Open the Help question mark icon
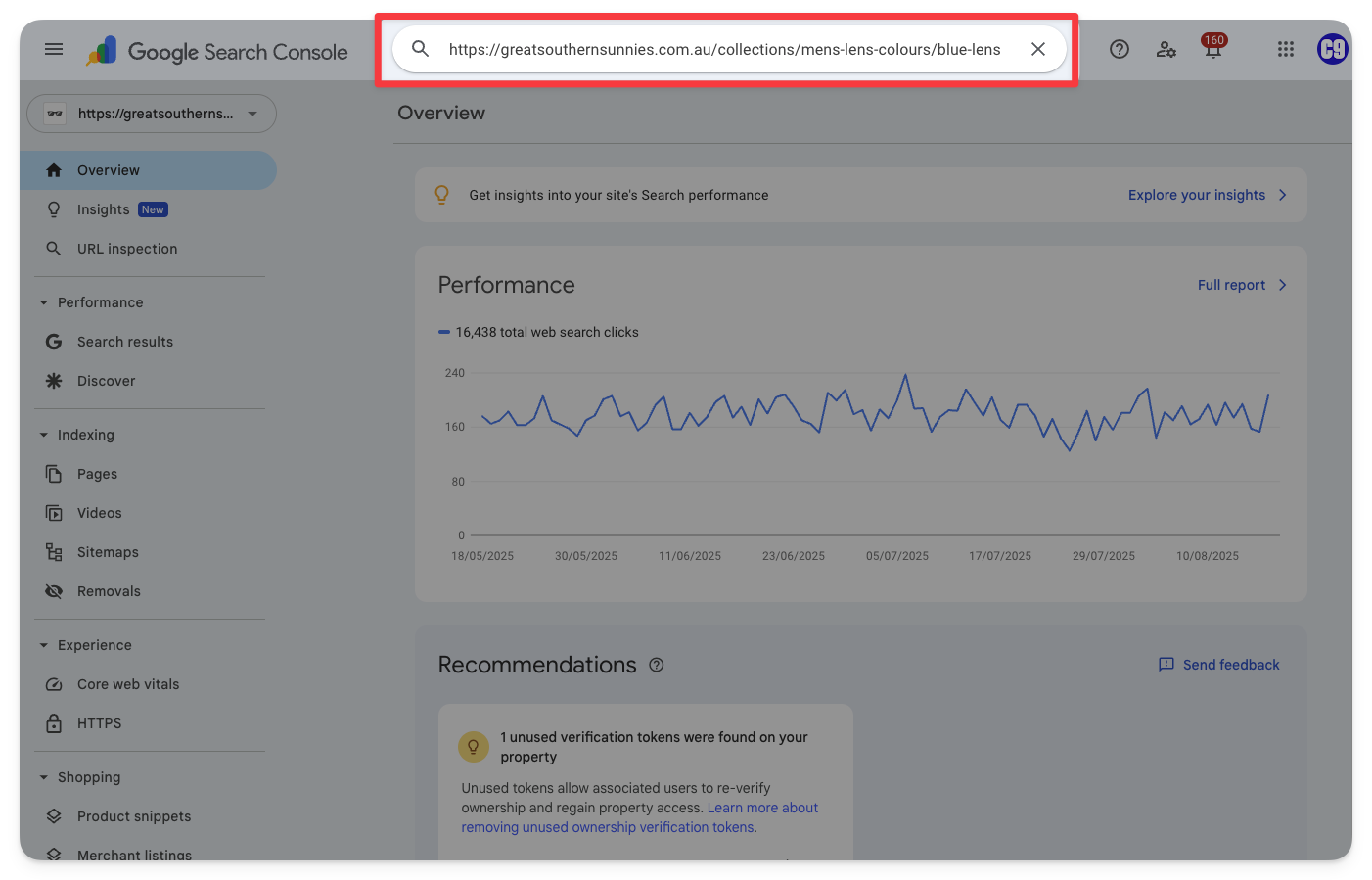 tap(1120, 49)
